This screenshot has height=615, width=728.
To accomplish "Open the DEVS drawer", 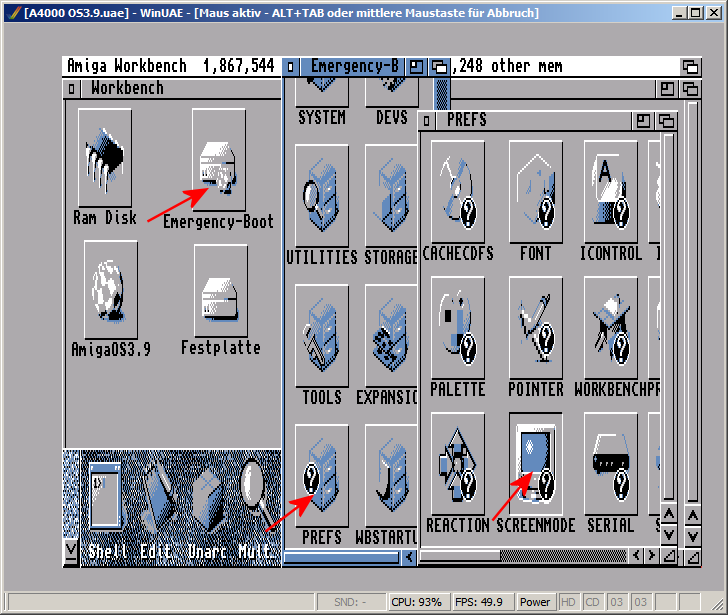I will (x=392, y=92).
